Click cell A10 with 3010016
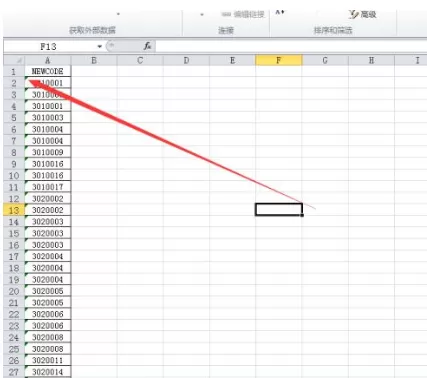The height and width of the screenshot is (378, 427). [48, 175]
